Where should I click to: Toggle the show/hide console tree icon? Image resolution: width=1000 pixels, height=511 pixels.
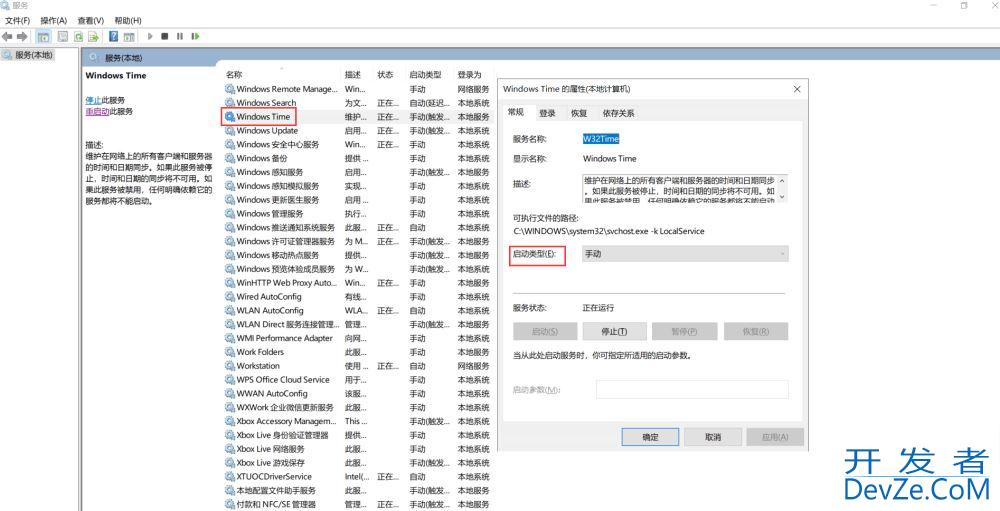[x=43, y=36]
